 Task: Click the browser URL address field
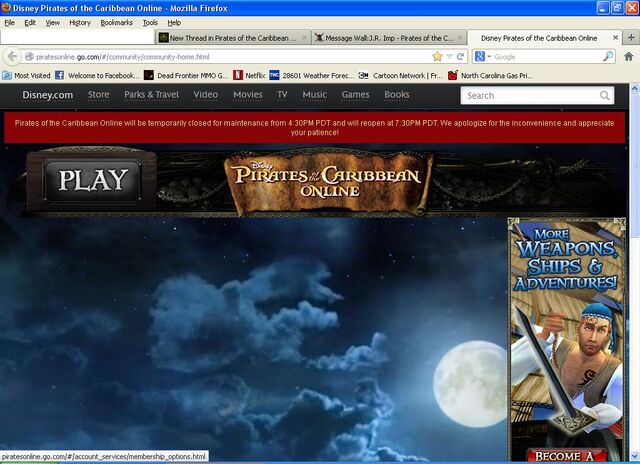(233, 57)
